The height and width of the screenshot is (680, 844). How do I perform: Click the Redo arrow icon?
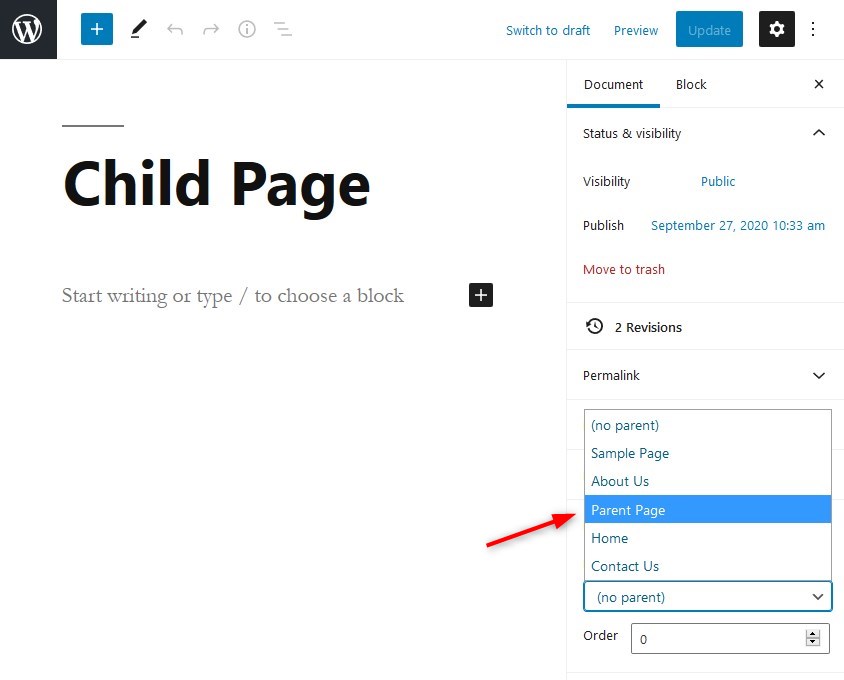211,29
